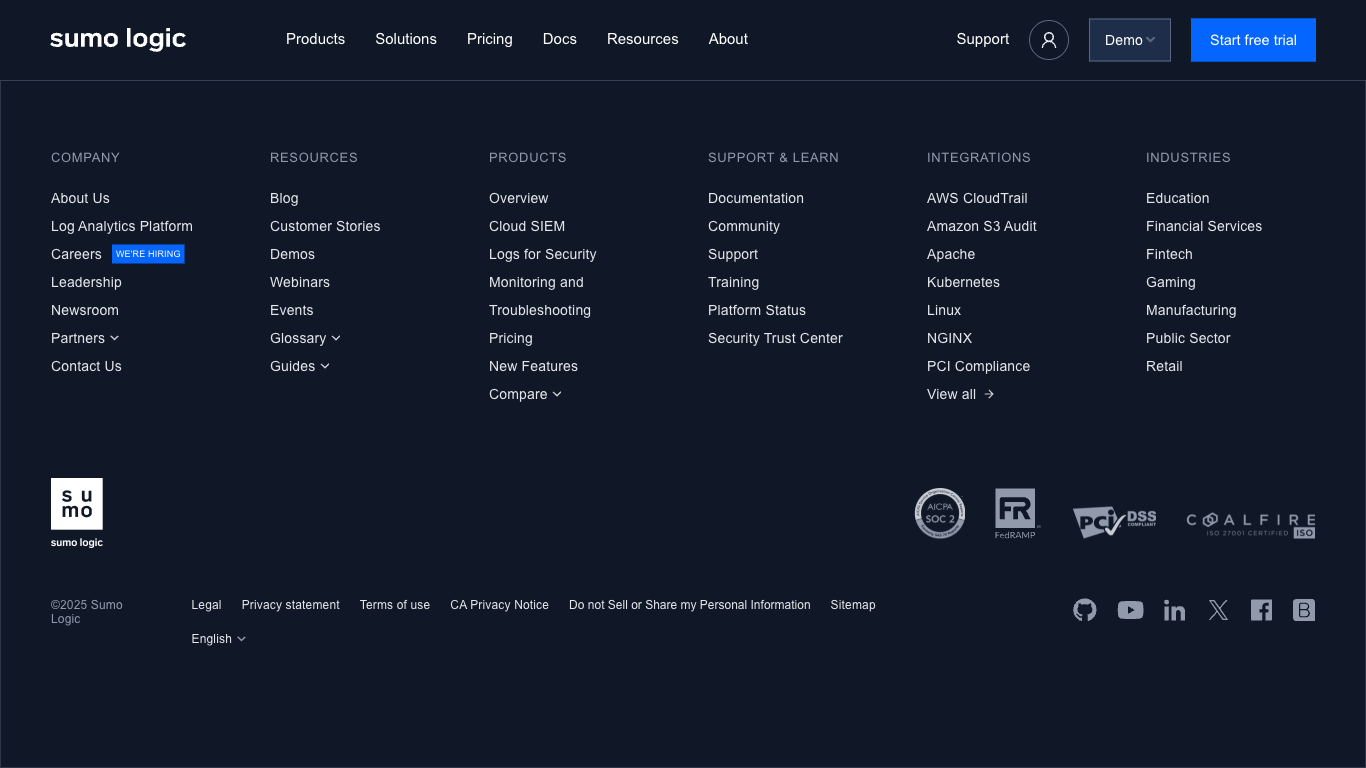Open the Leadership link
This screenshot has width=1366, height=768.
(x=86, y=282)
